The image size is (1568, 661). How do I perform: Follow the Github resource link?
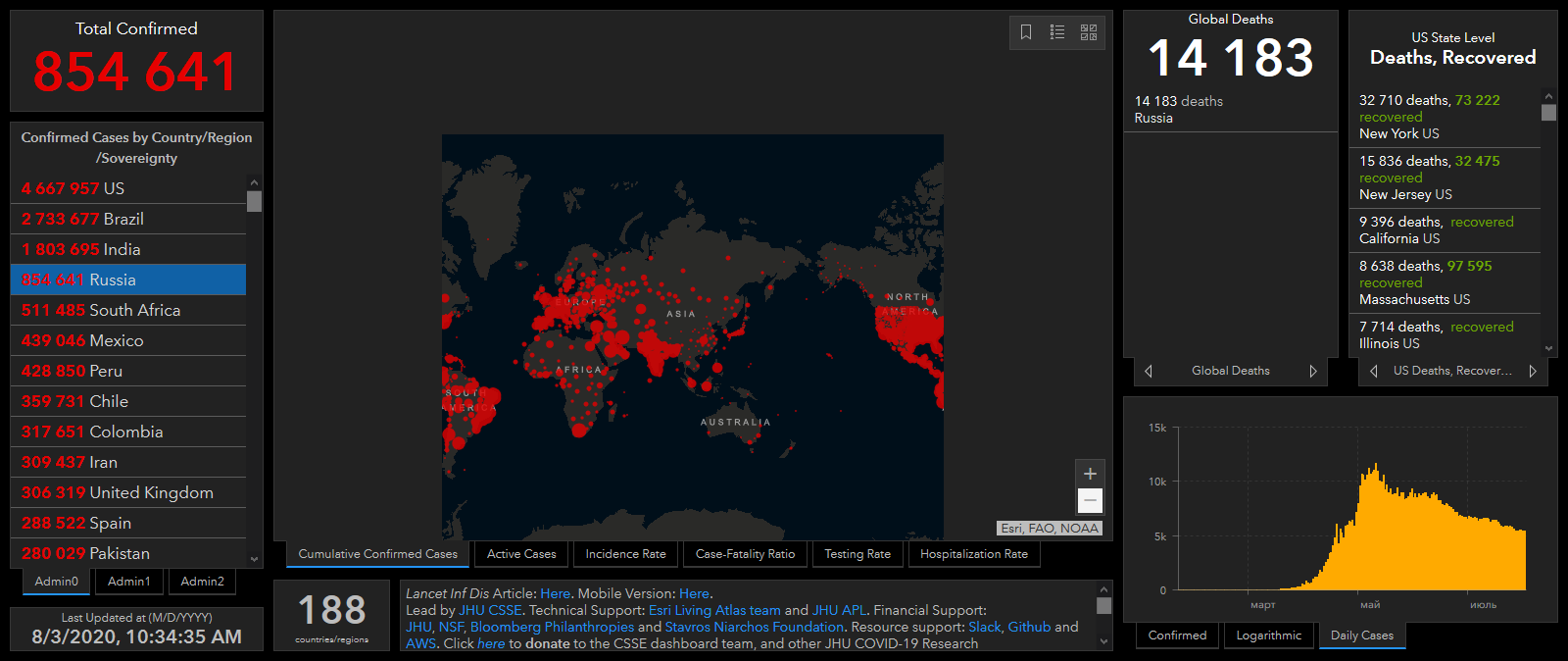tap(1029, 627)
